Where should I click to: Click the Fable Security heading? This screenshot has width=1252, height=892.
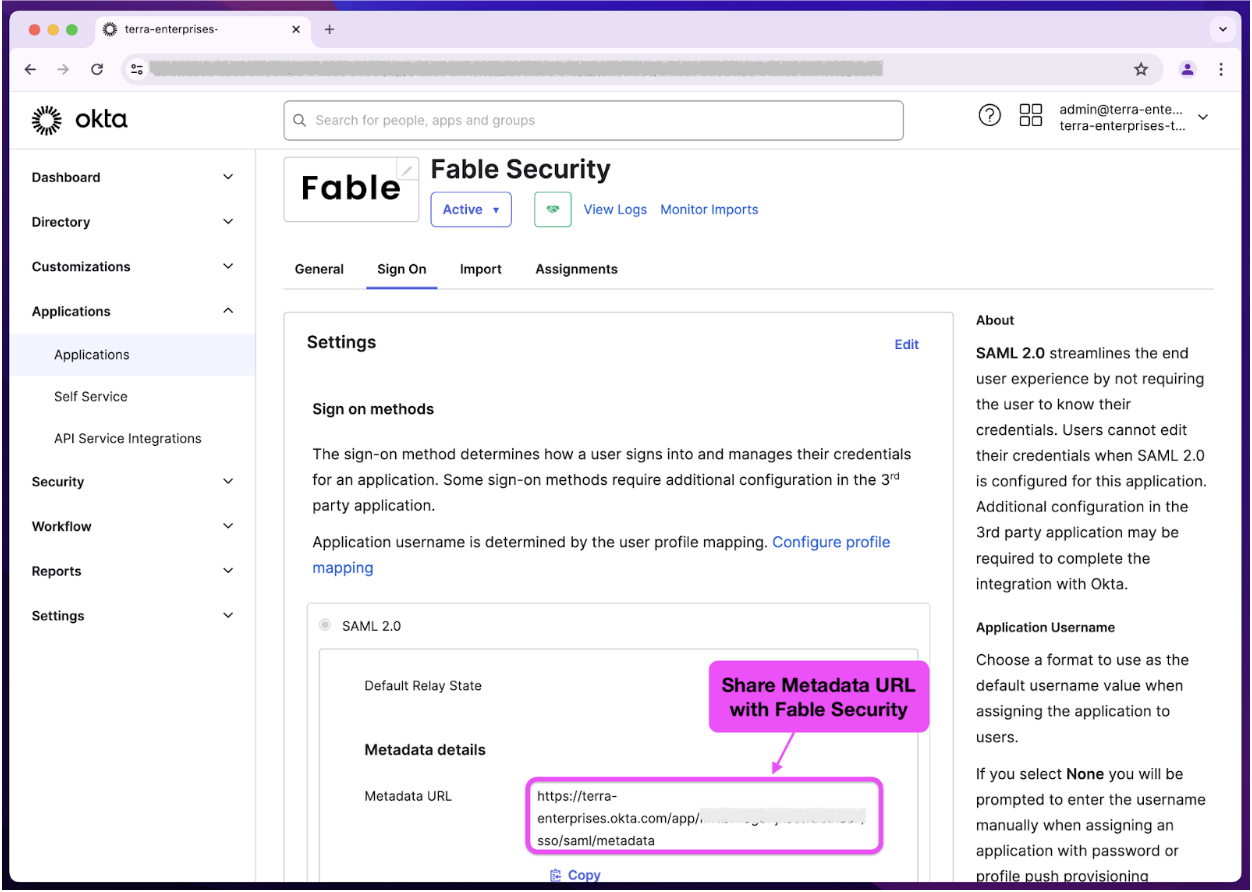click(x=520, y=169)
